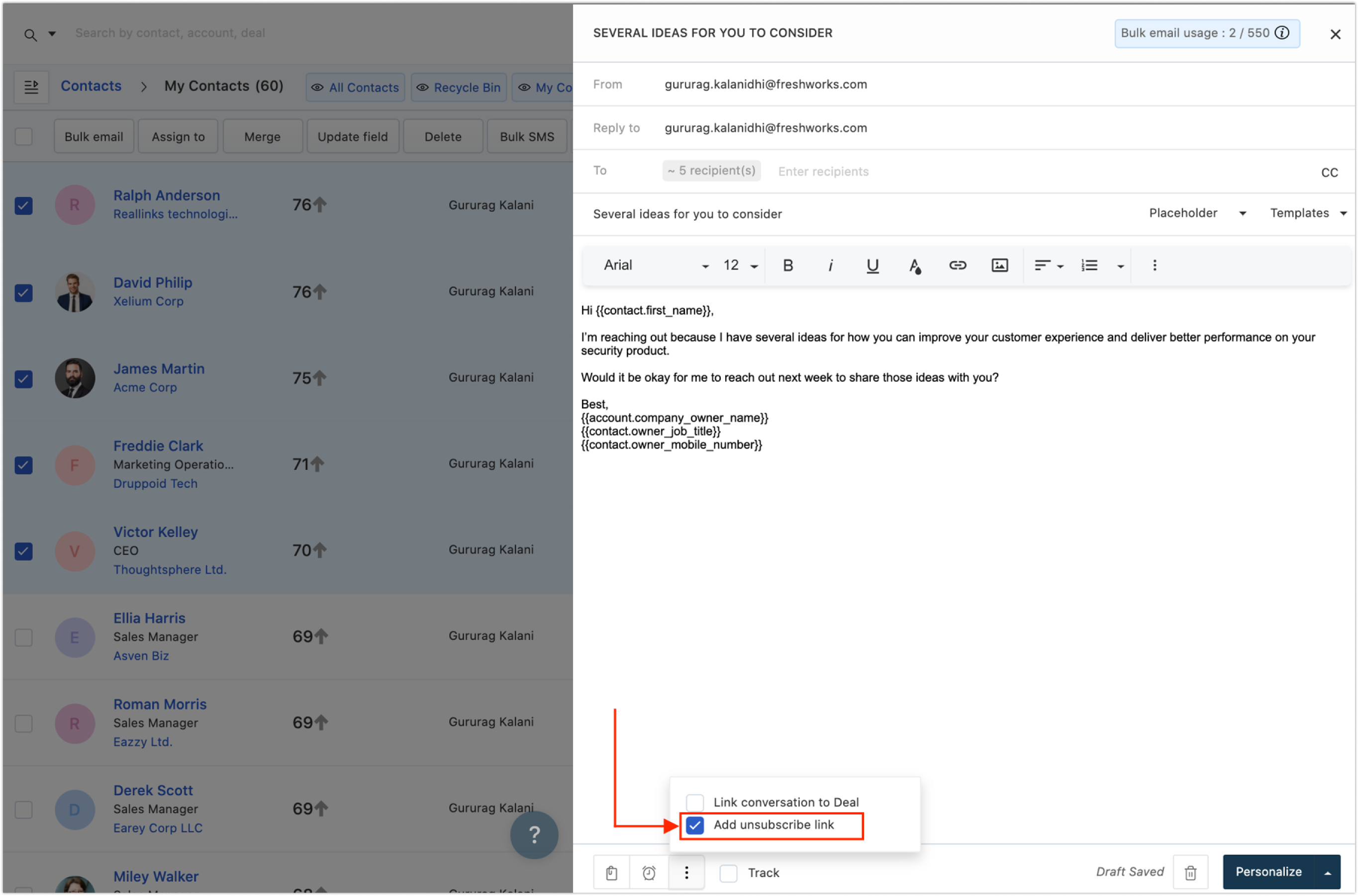Open bulk email usage info icon
Screen dimensions: 1358x896
coord(1282,33)
